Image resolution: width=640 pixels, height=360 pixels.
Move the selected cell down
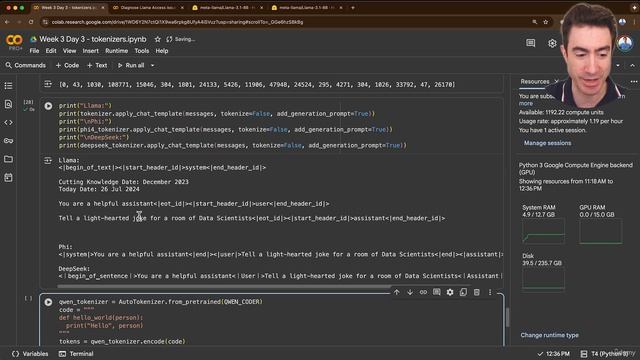[x=410, y=292]
